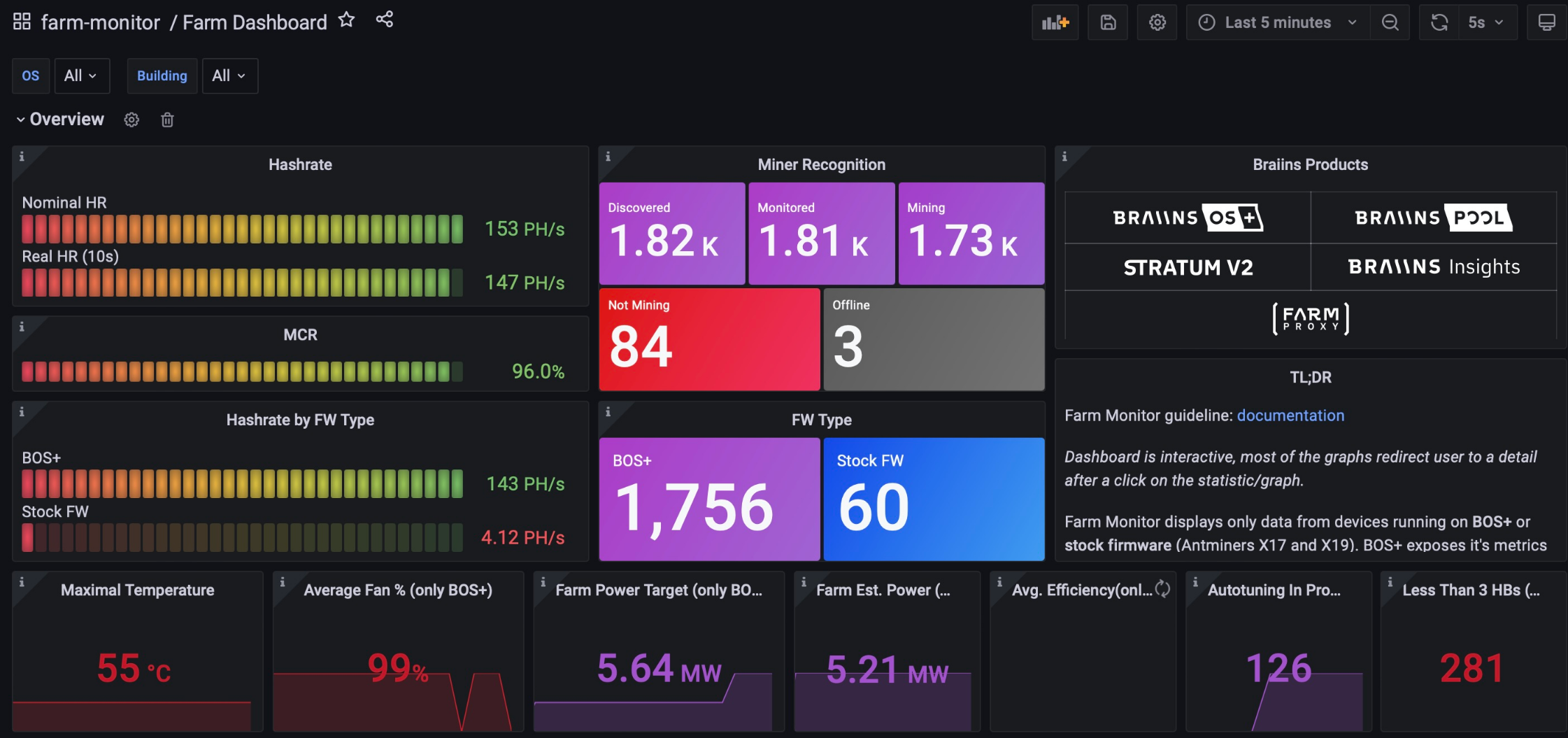Screen dimensions: 1568x738
Task: Click the Avg. Efficiency loading spinner
Action: (x=1162, y=589)
